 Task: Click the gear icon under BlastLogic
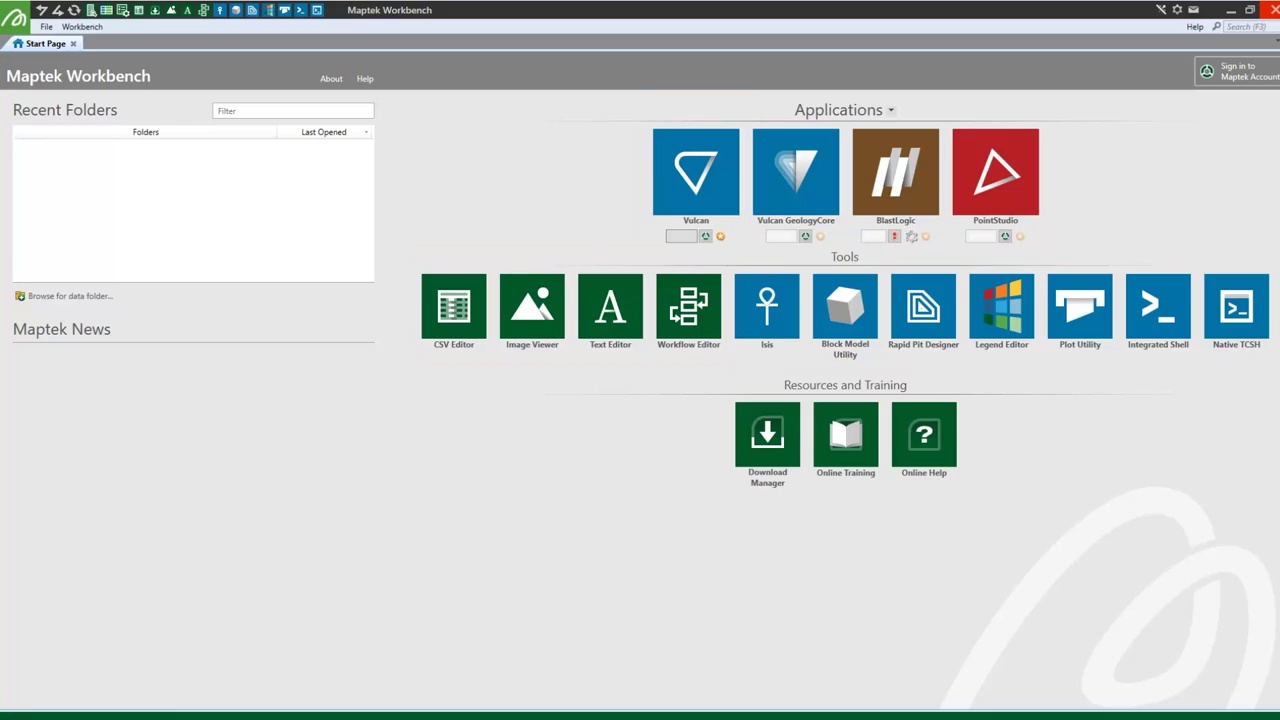(911, 237)
